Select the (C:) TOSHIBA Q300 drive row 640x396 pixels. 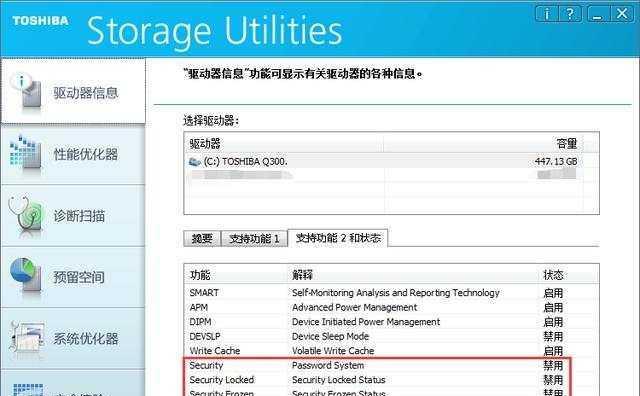[384, 162]
